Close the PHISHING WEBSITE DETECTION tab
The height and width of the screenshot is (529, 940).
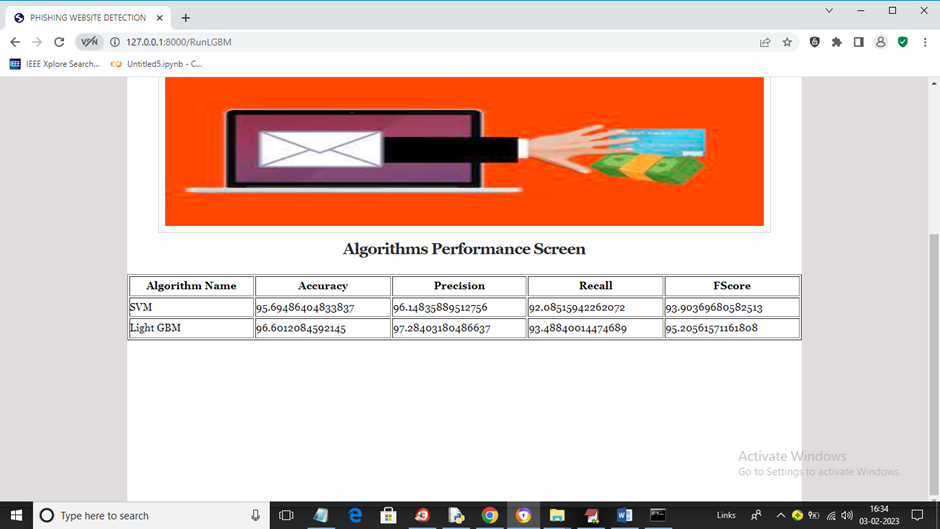coord(159,18)
